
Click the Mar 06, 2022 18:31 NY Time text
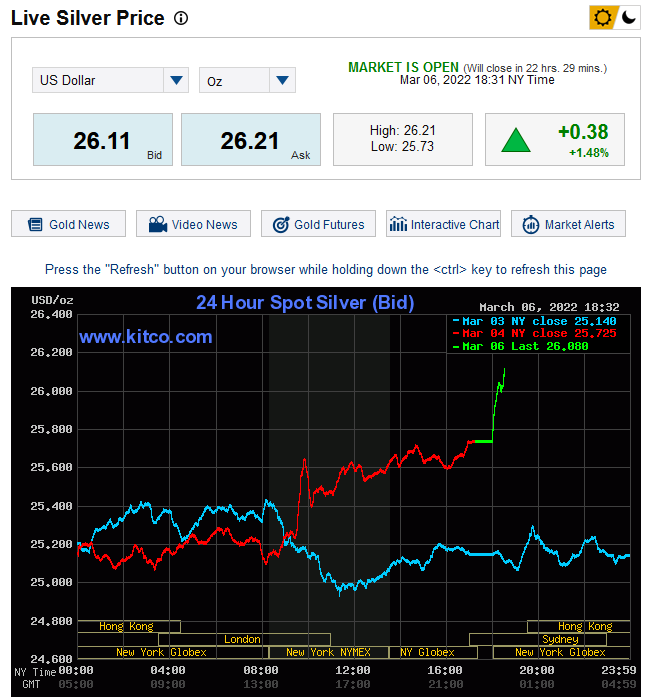click(x=477, y=80)
